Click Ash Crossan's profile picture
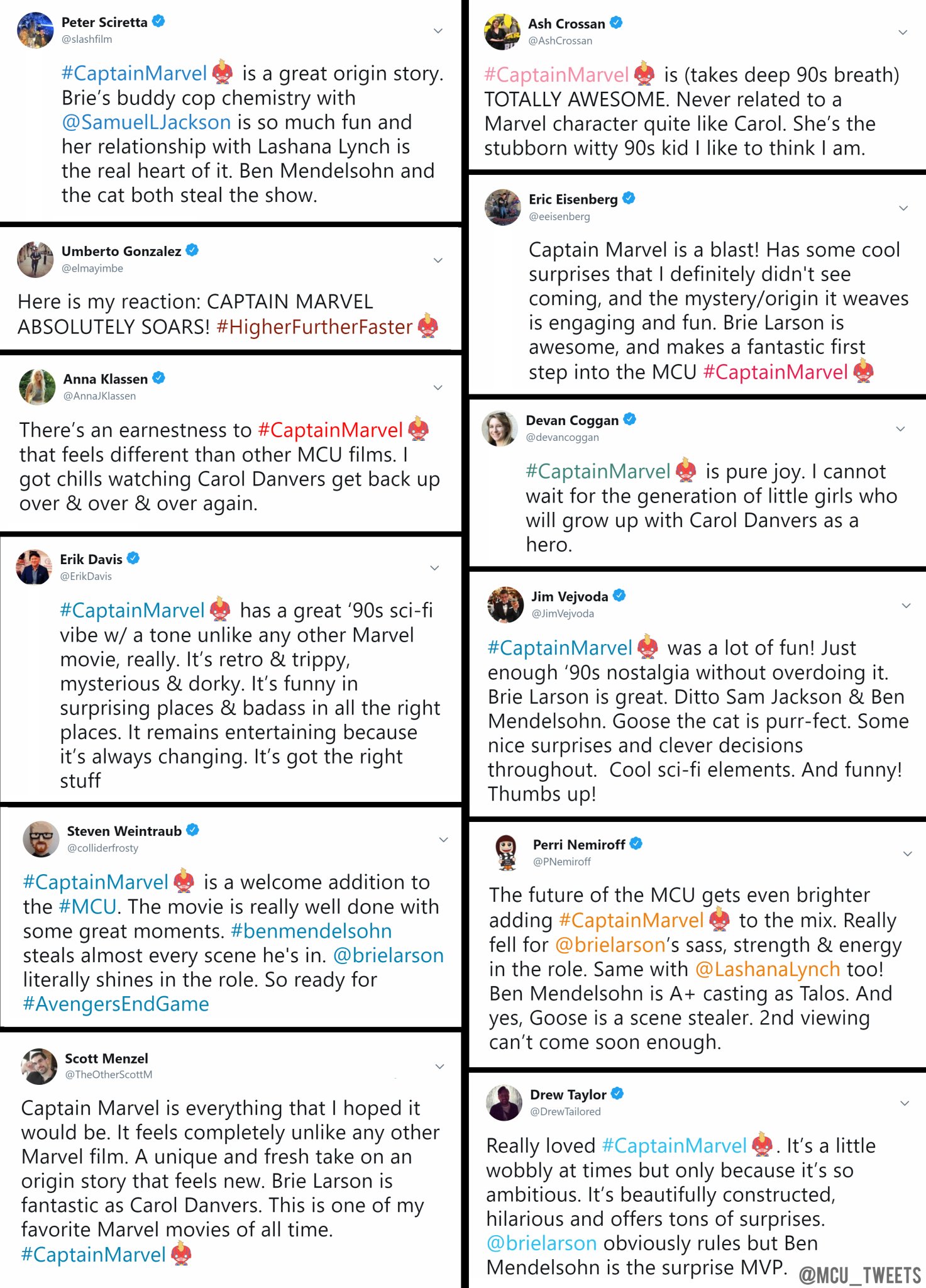This screenshot has width=926, height=1288. coord(502,31)
